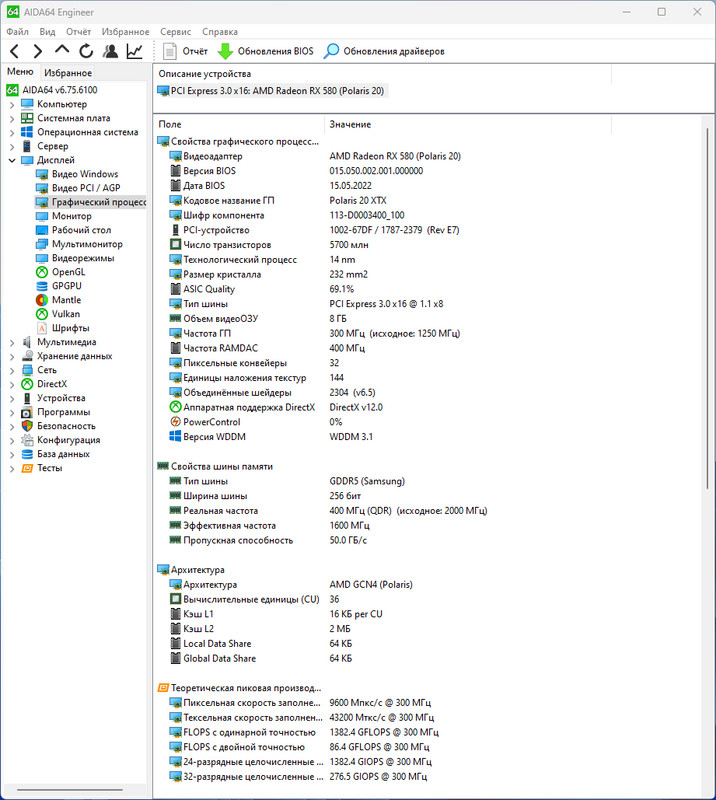
Task: Select the Мультимонитор icon in tree
Action: [x=42, y=244]
